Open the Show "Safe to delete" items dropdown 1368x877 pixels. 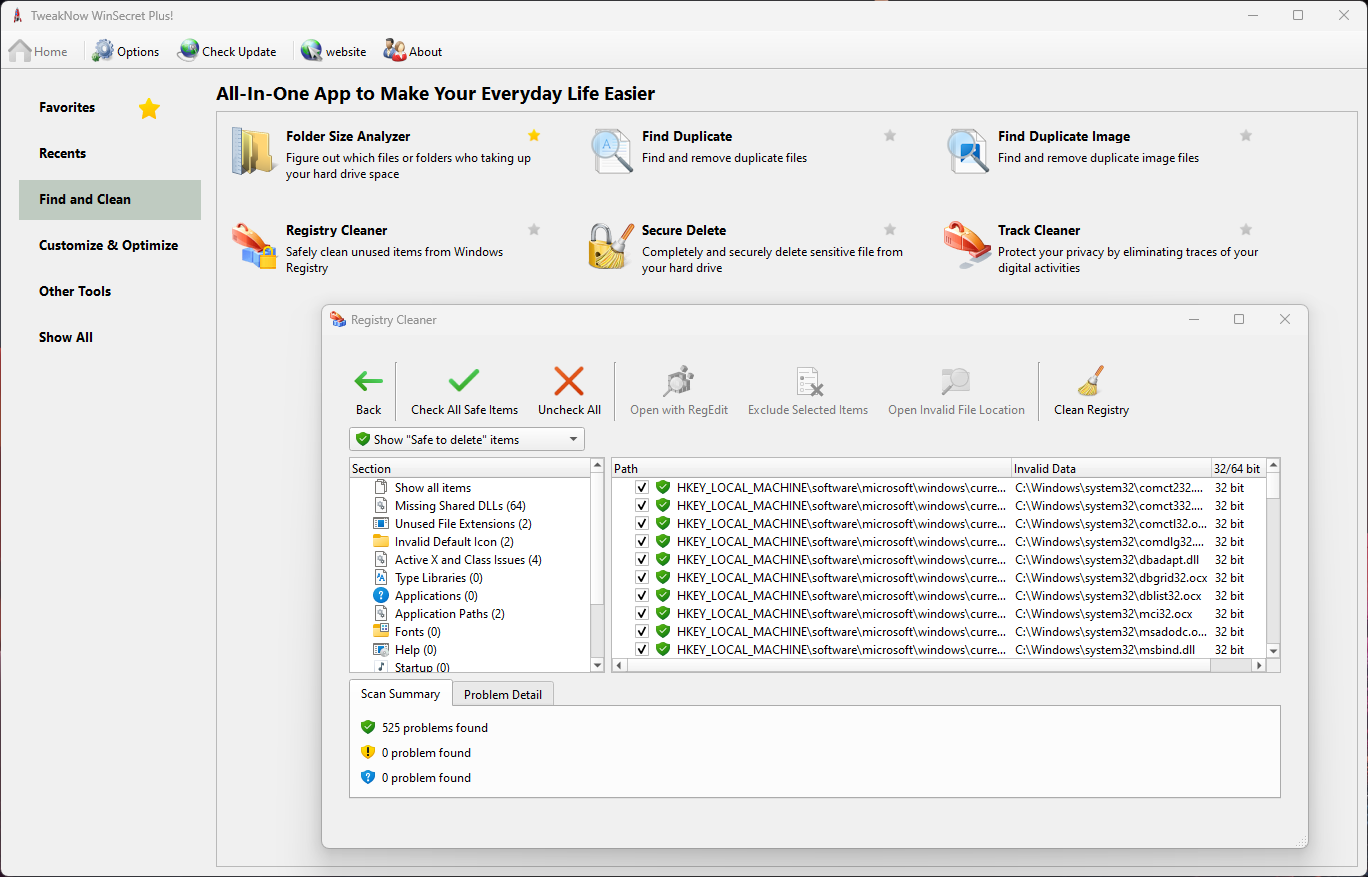point(467,439)
